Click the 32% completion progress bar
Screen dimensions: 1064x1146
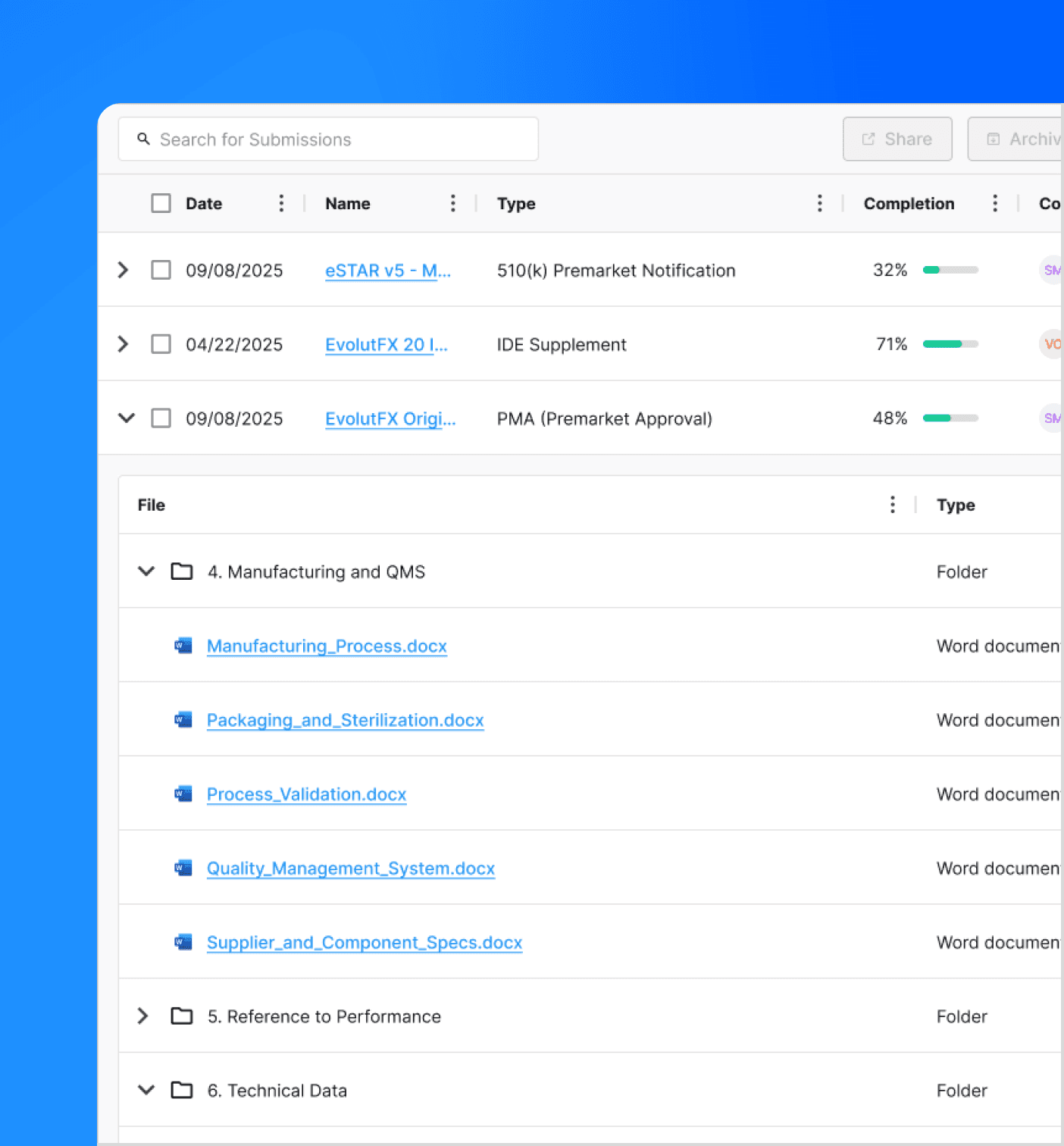click(950, 270)
